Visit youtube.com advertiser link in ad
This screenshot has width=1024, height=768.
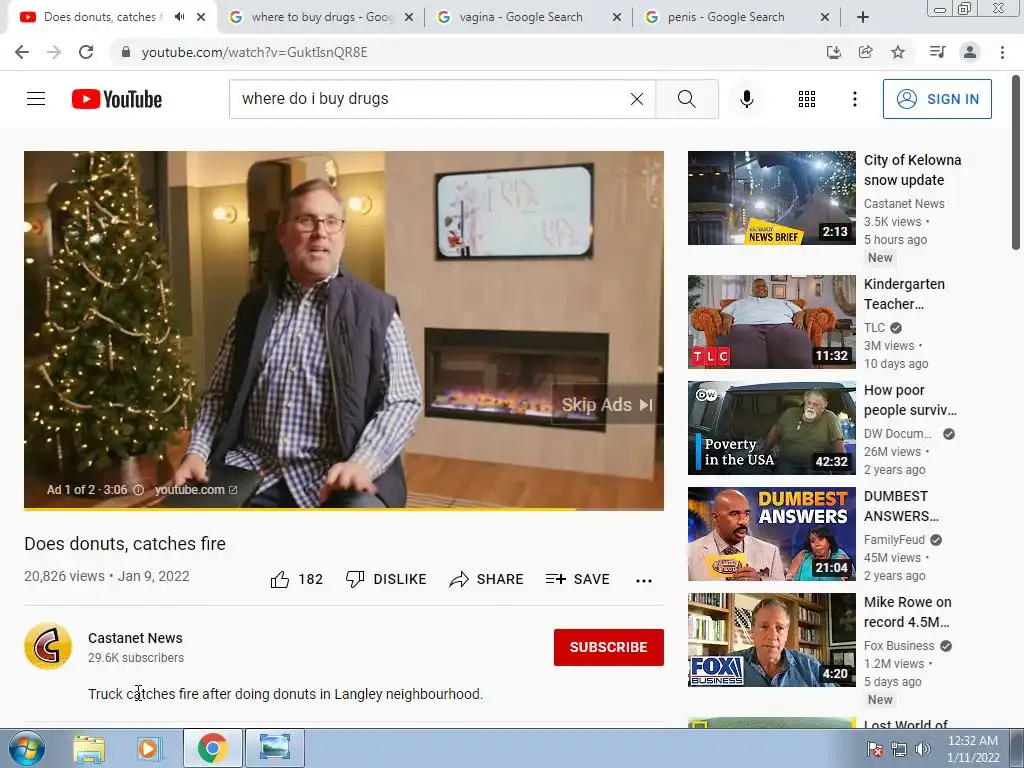pos(196,490)
